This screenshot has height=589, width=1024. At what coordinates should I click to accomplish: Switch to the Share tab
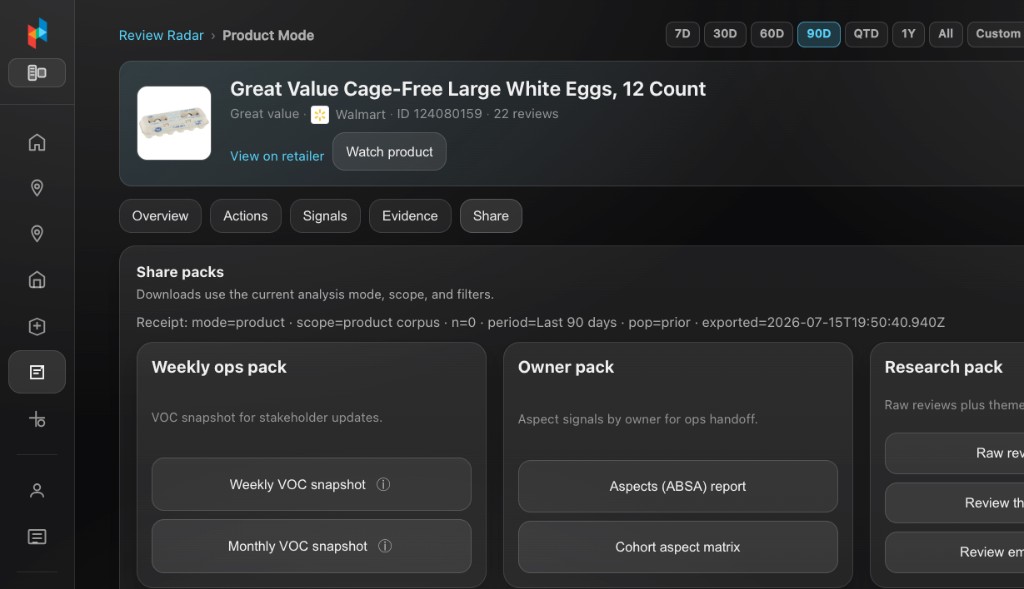490,216
